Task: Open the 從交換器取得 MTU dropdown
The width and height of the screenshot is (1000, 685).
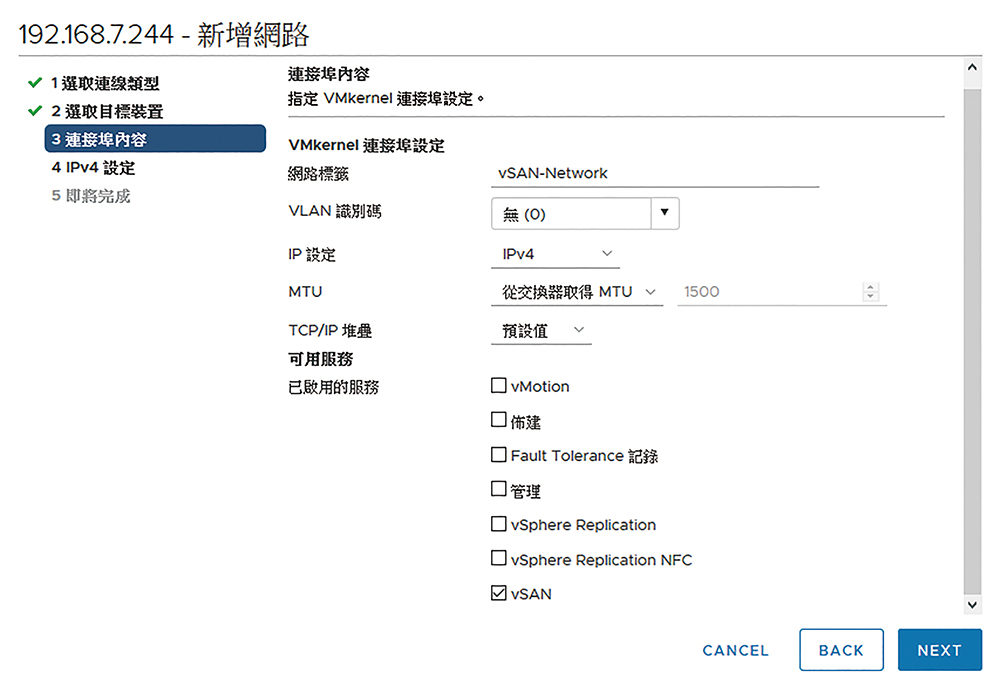Action: [577, 291]
